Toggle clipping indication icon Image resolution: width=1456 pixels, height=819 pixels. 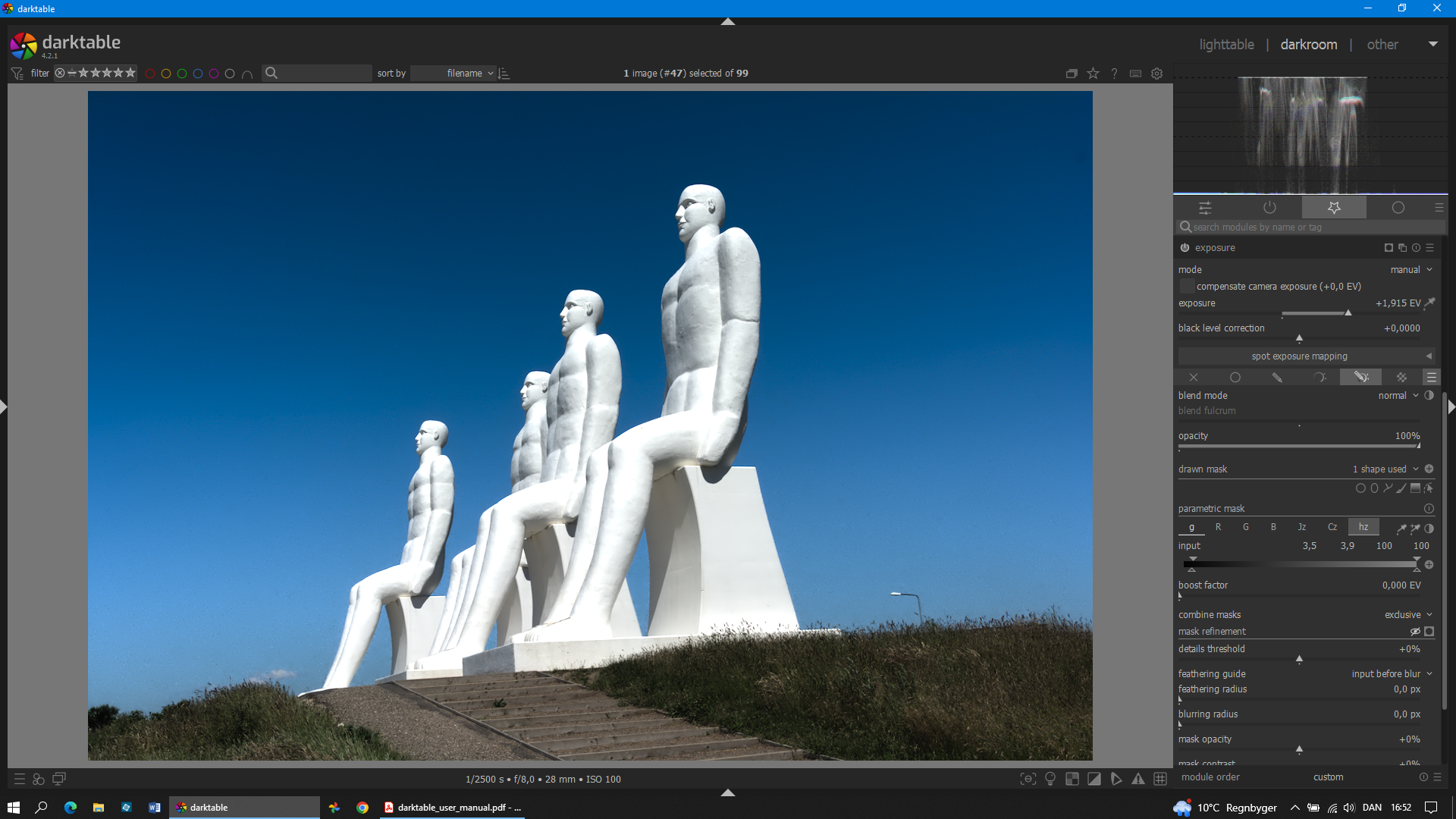pyautogui.click(x=1094, y=779)
